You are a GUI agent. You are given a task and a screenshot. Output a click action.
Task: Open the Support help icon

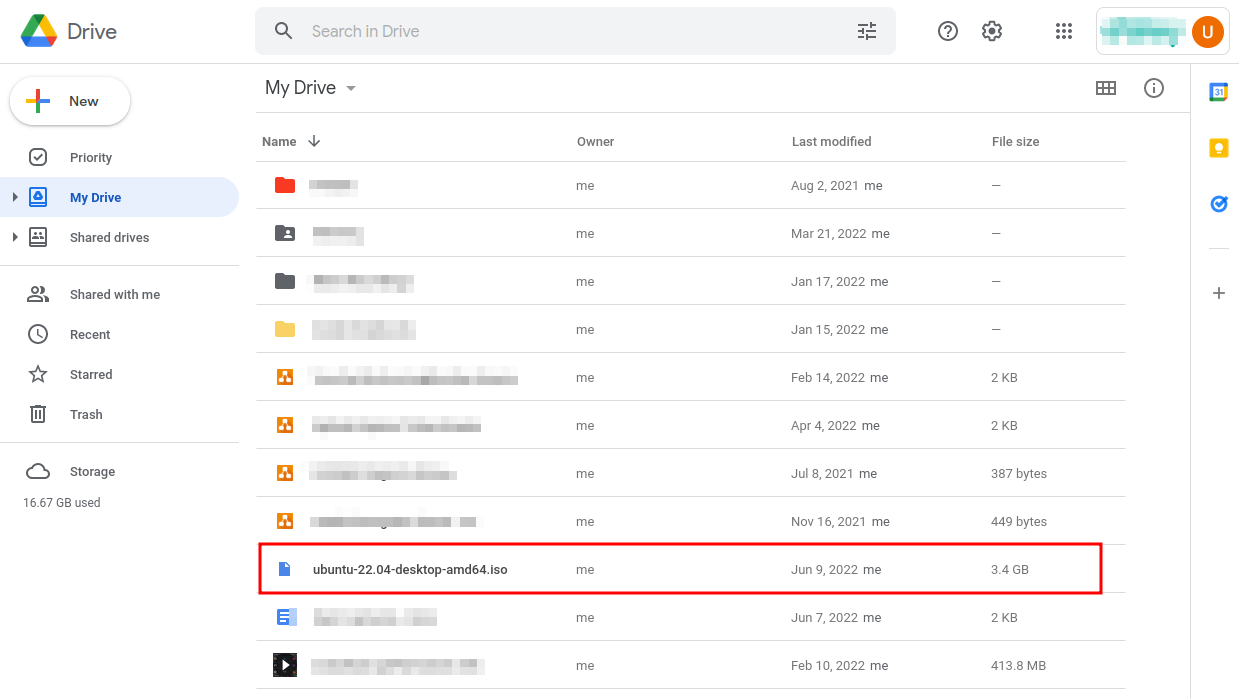click(x=948, y=31)
